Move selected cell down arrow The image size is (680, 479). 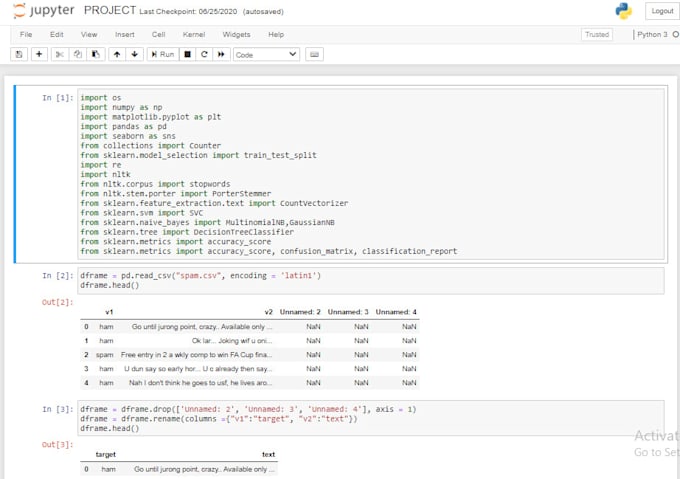[x=135, y=54]
